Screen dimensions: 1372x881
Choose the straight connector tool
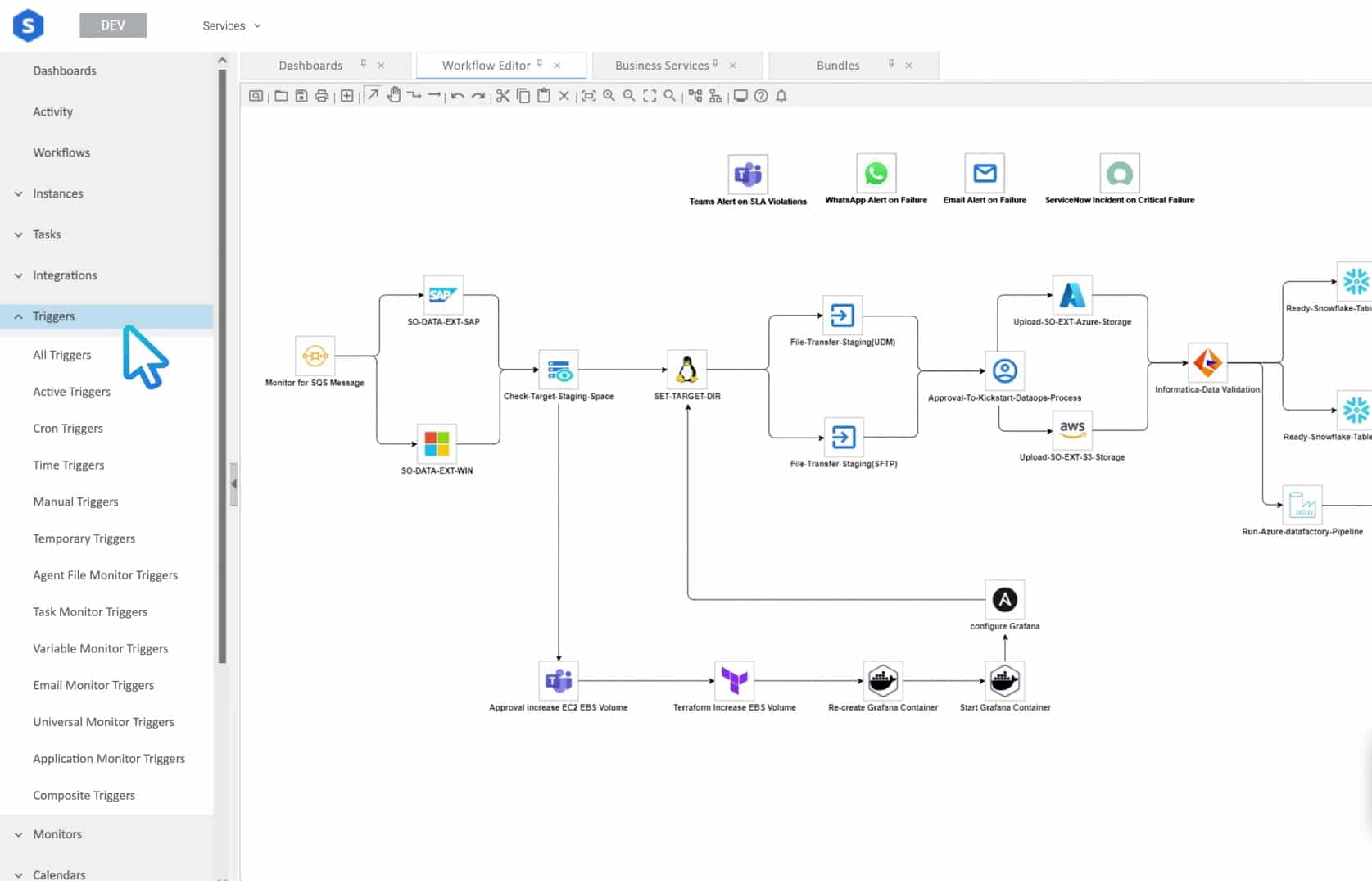coord(434,96)
